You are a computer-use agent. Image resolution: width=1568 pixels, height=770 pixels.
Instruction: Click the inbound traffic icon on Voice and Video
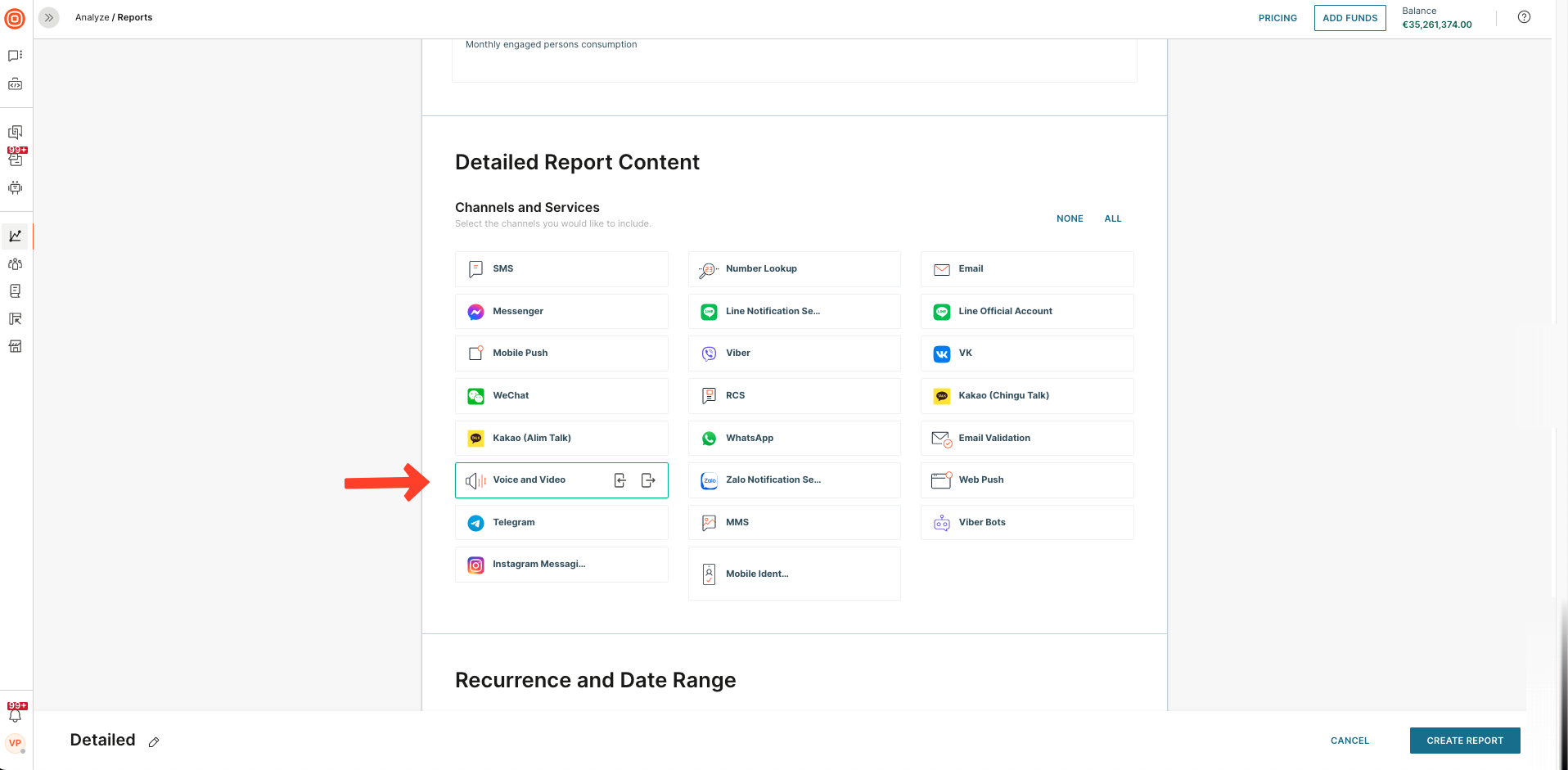(x=620, y=480)
